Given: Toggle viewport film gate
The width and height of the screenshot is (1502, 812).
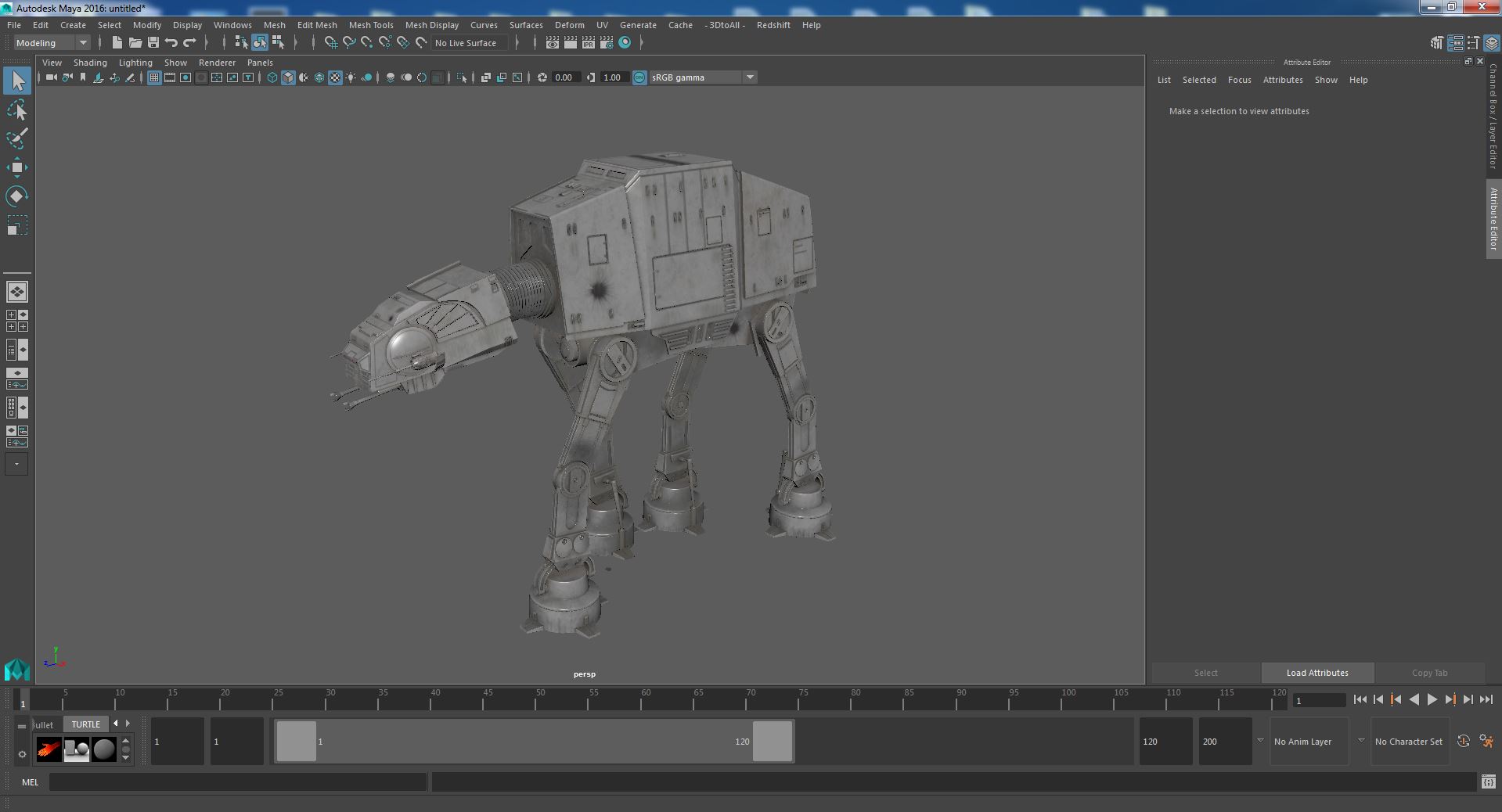Looking at the screenshot, I should pyautogui.click(x=170, y=77).
